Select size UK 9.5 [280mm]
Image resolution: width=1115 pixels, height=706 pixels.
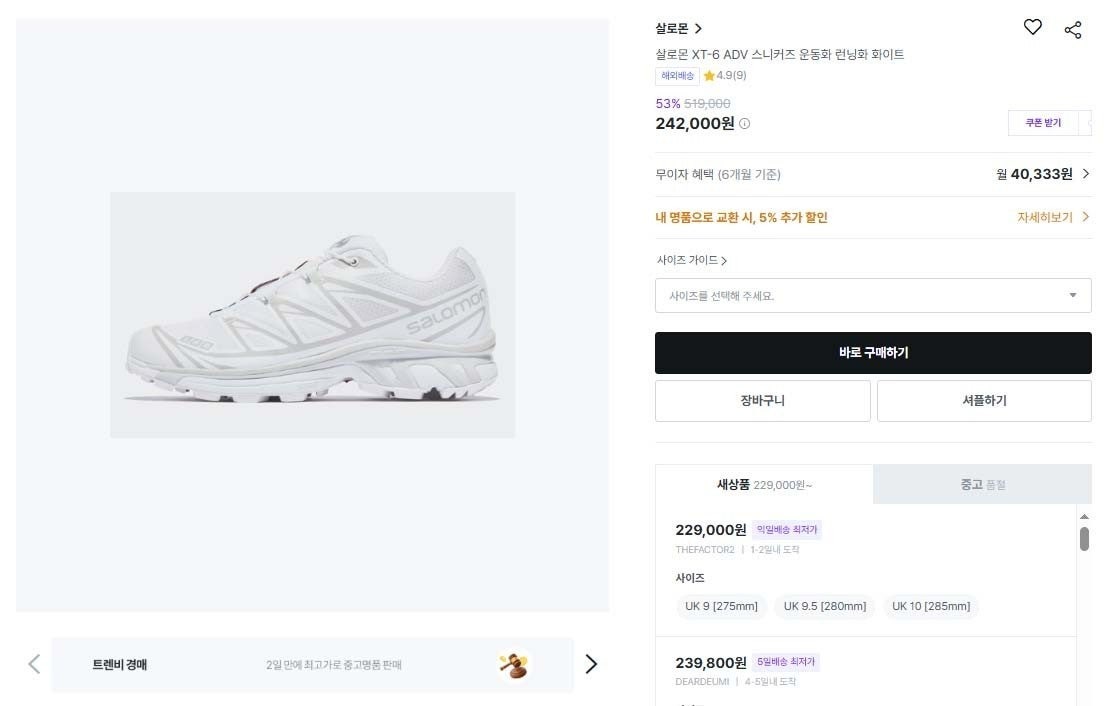(x=824, y=606)
